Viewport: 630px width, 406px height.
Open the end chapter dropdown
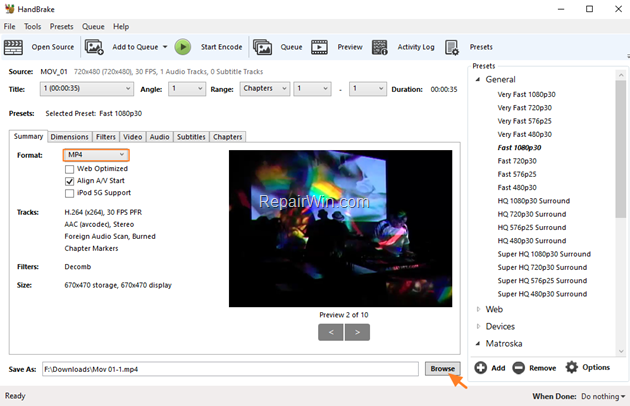(368, 88)
